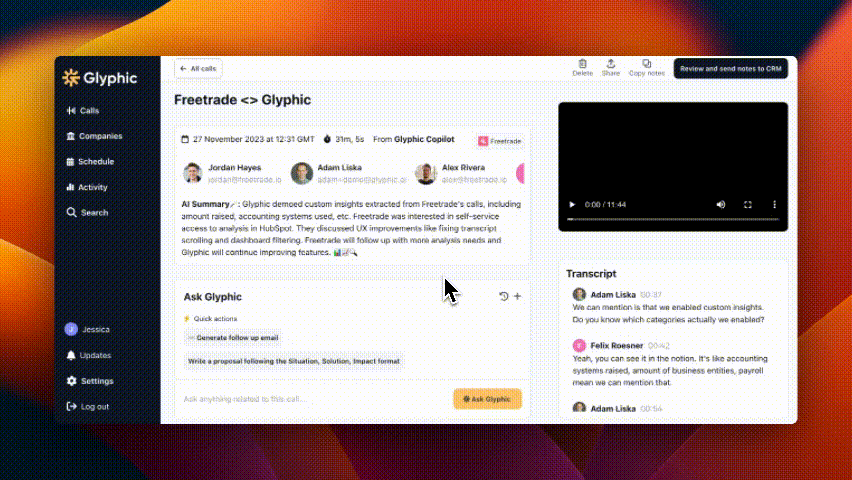
Task: Click Review and send notes to CRM
Action: coord(731,68)
